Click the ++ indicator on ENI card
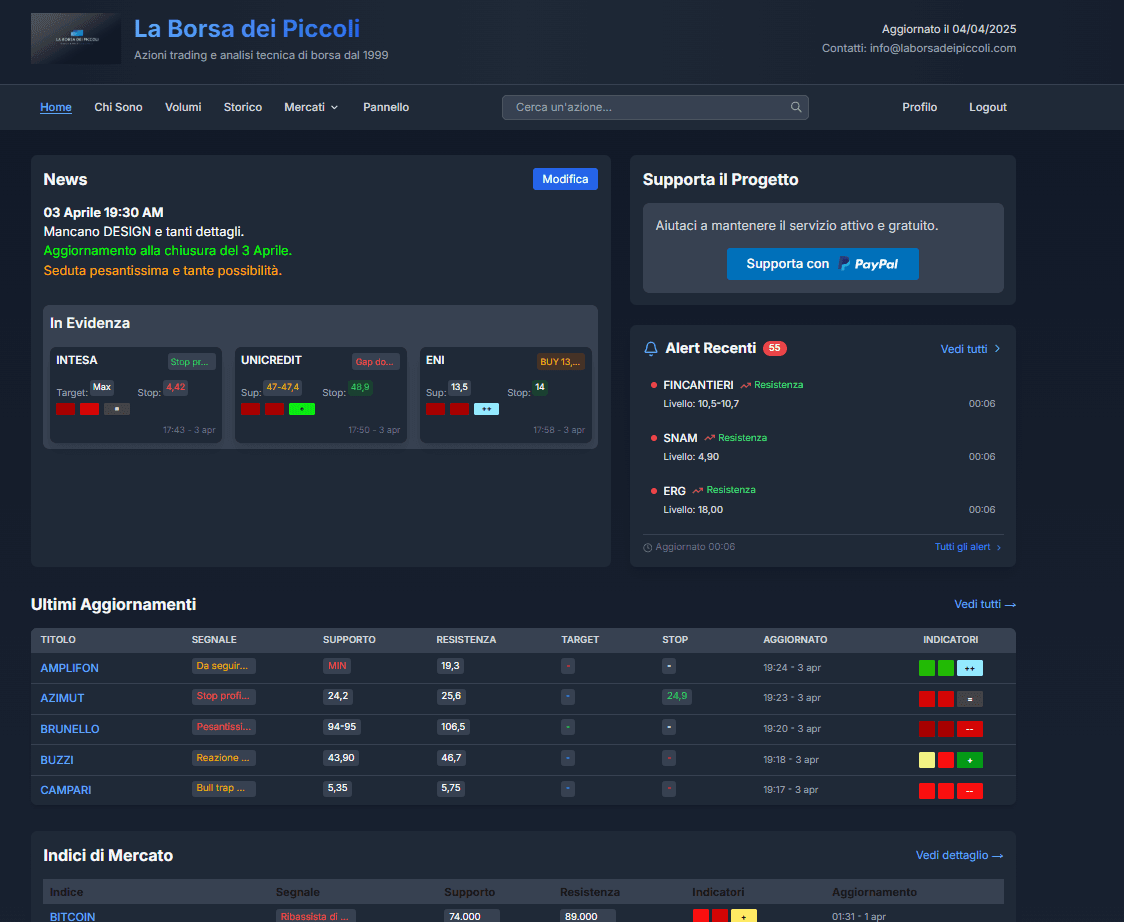The height and width of the screenshot is (922, 1124). [487, 409]
